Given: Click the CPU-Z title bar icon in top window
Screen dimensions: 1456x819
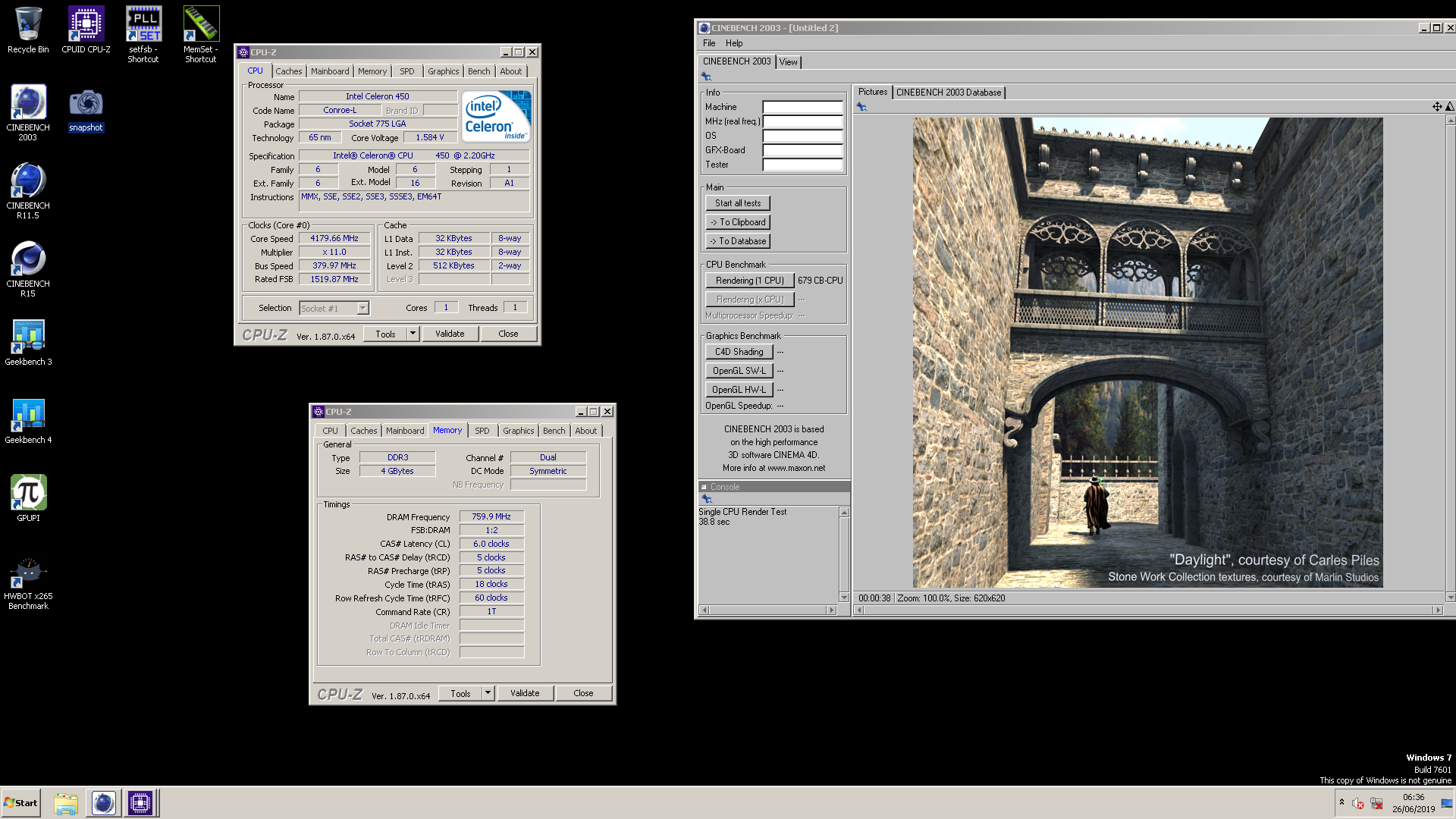Looking at the screenshot, I should pos(243,52).
